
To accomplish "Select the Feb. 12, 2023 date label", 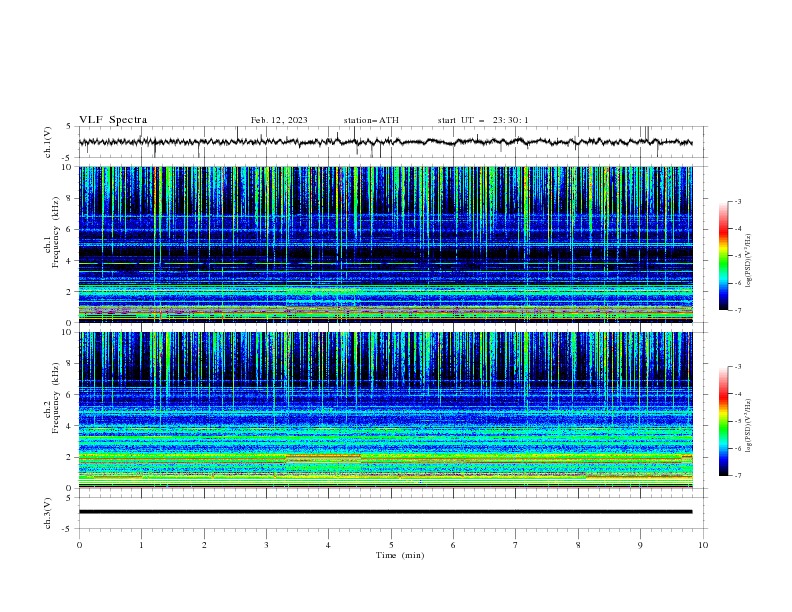I will coord(279,120).
